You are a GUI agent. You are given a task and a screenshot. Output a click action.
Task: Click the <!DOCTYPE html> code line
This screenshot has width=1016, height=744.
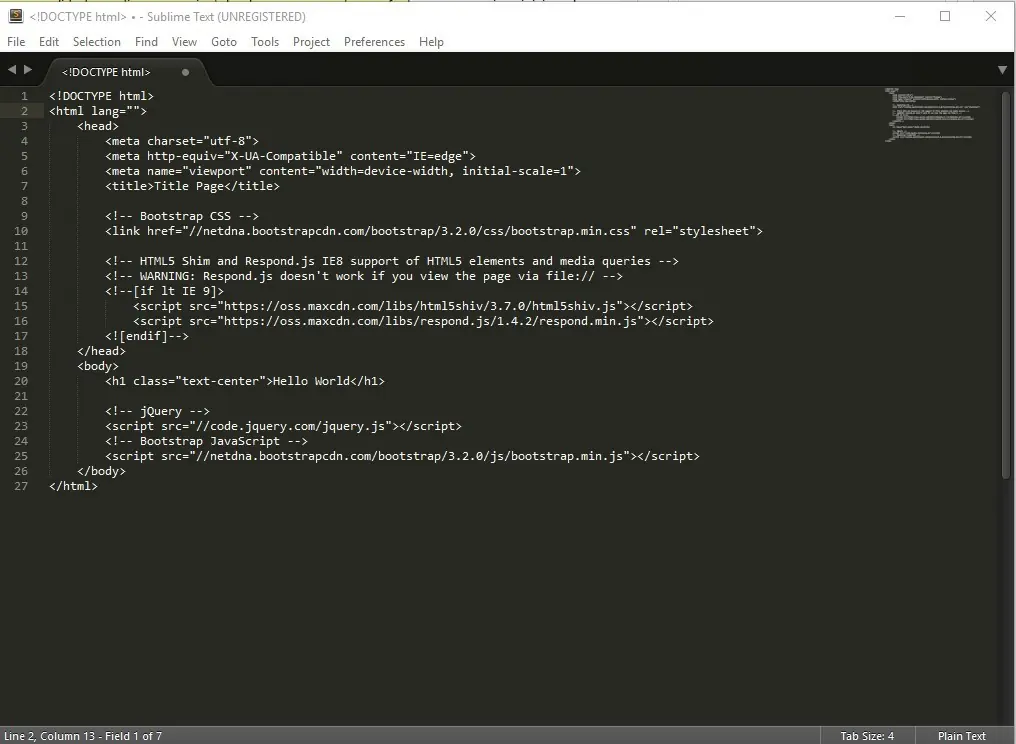click(x=101, y=96)
